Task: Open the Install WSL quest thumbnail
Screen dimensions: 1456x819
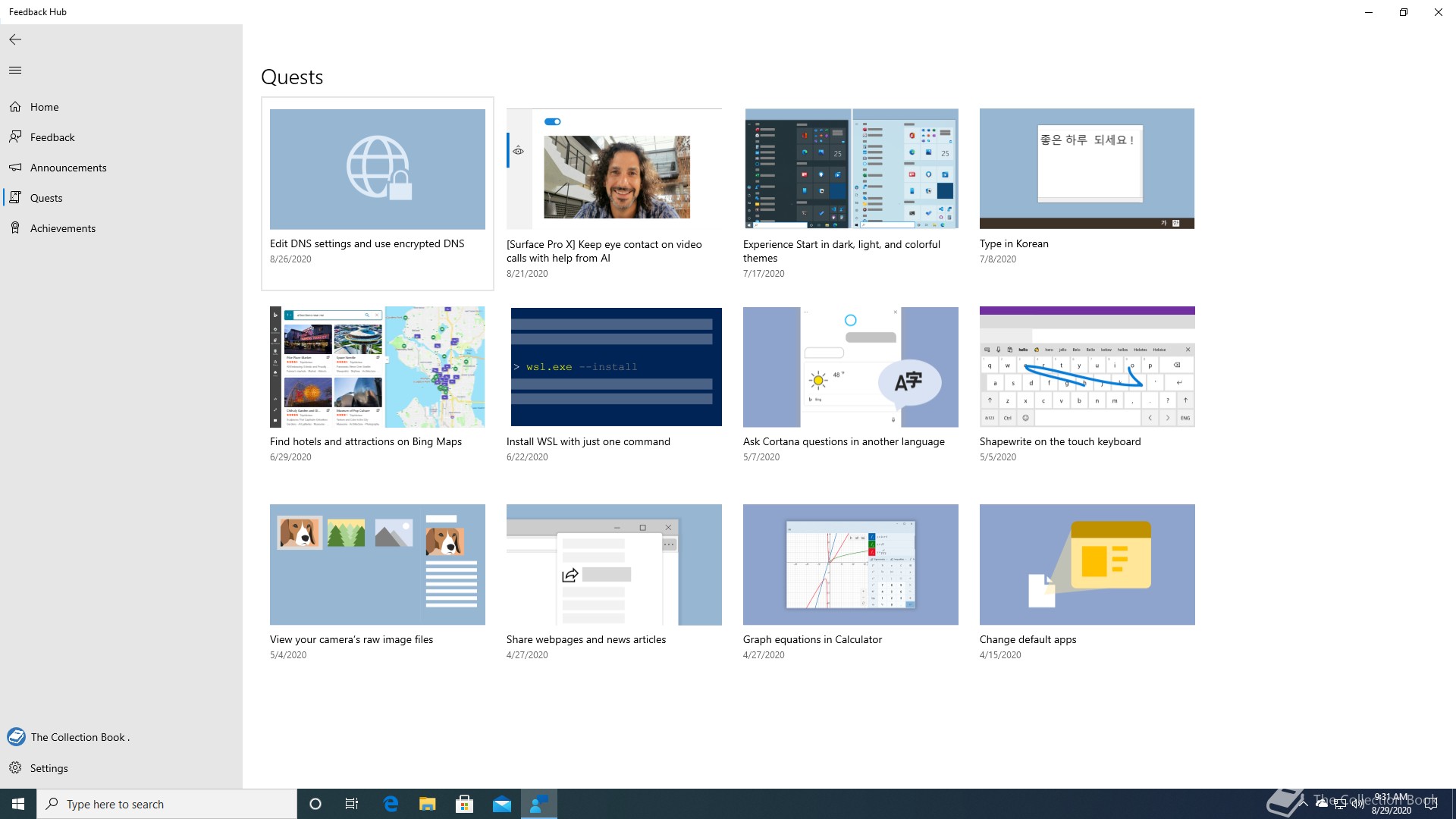Action: click(614, 367)
